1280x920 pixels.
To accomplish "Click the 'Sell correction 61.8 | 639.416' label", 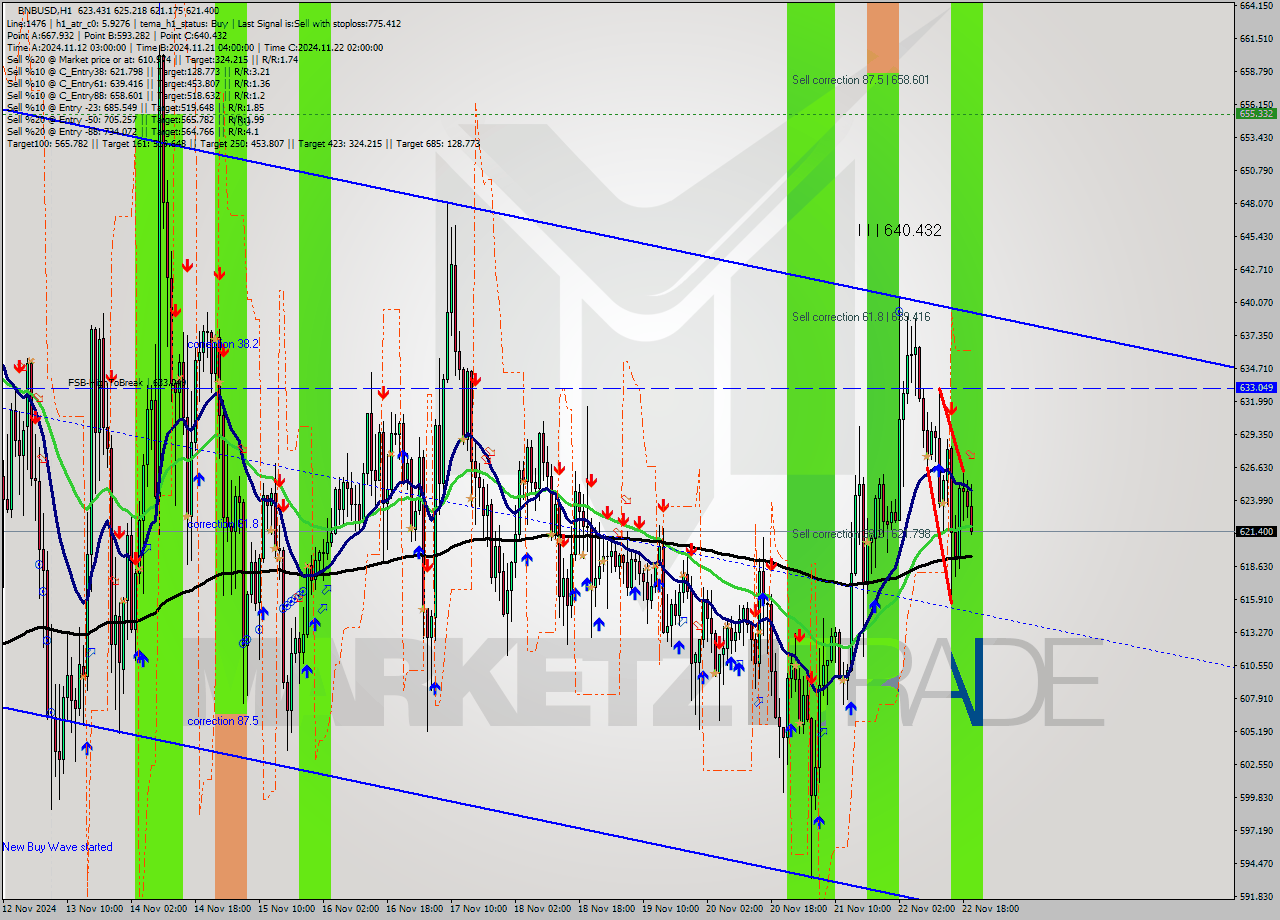I will [x=861, y=317].
